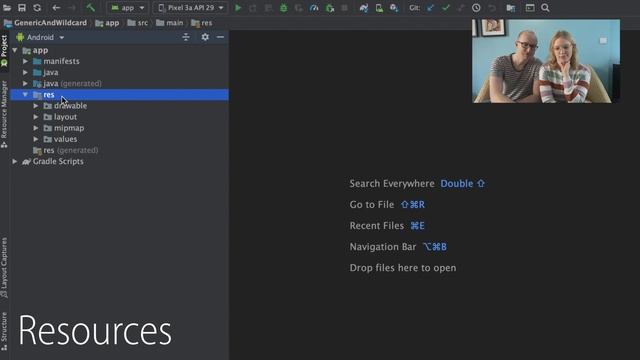Sync project with Gradle files icon

[x=364, y=8]
